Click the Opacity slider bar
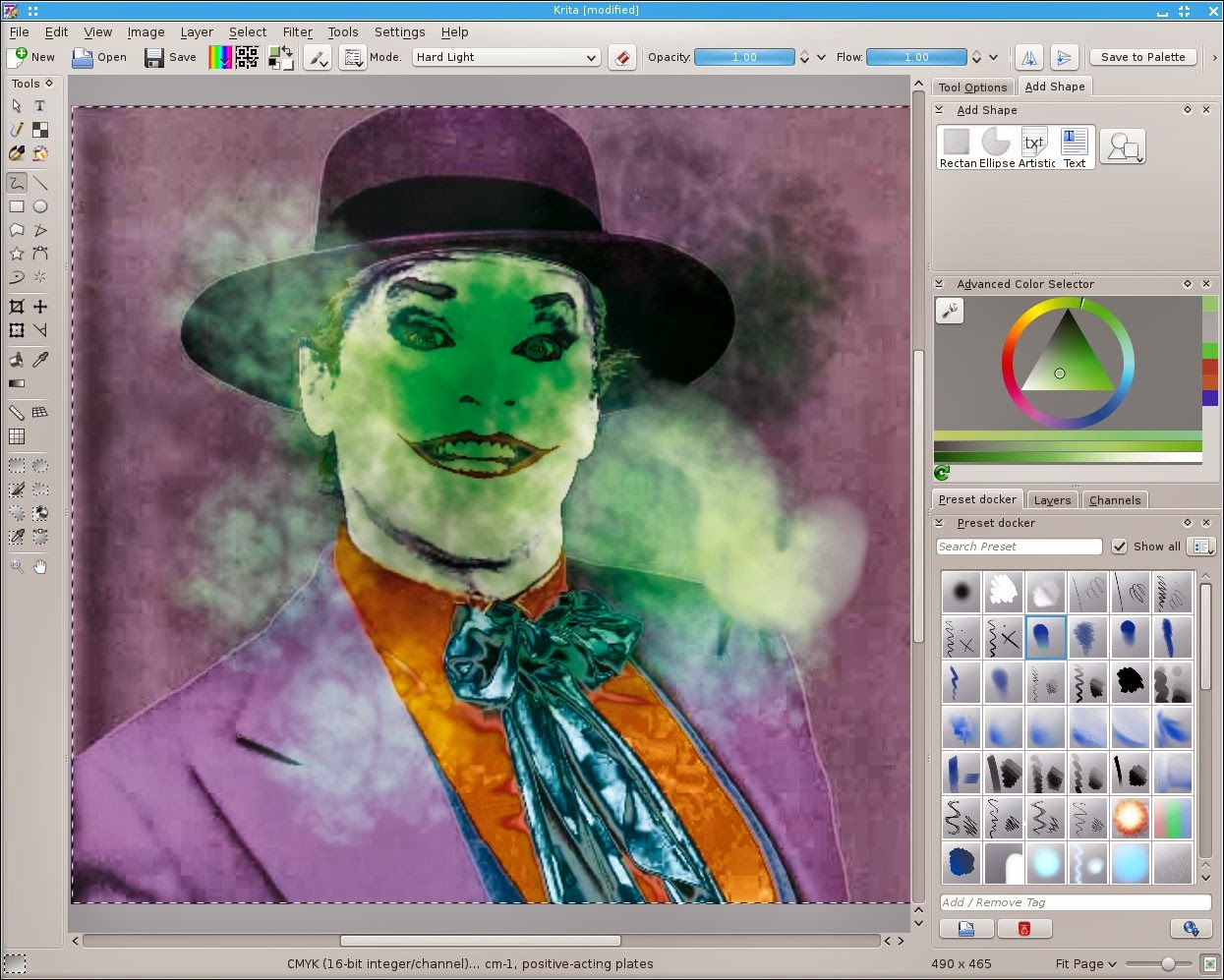The height and width of the screenshot is (980, 1224). click(x=744, y=57)
